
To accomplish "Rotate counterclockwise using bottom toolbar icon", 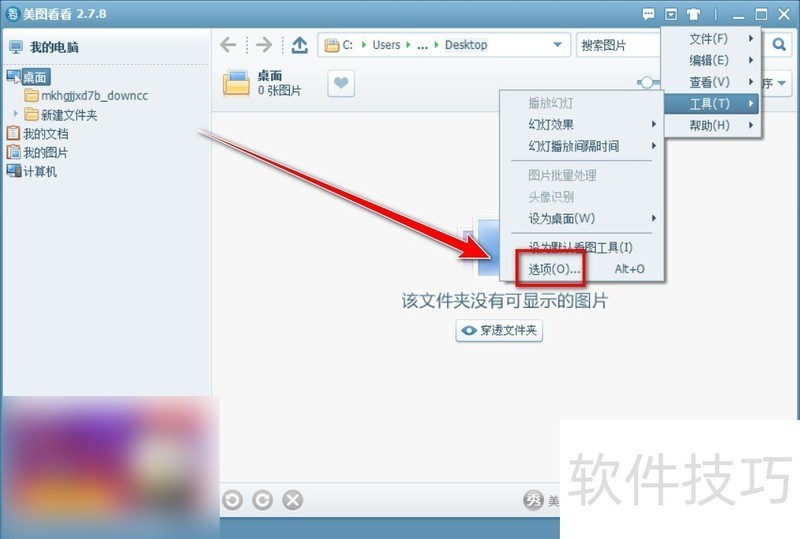I will click(x=232, y=500).
